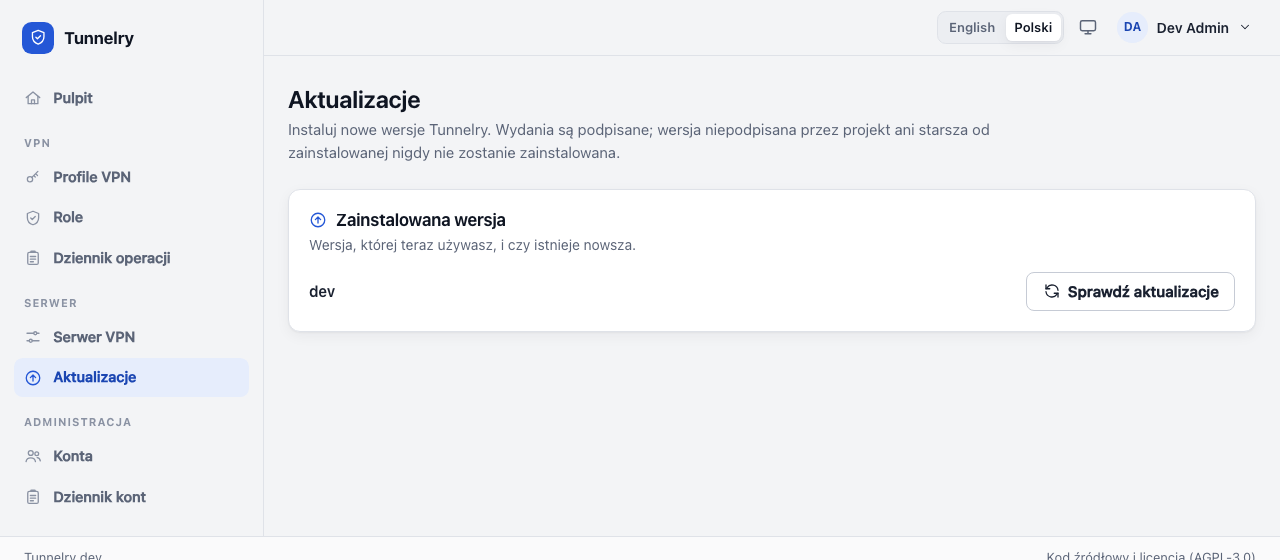The image size is (1280, 560).
Task: Open Dziennik operacji log
Action: coord(132,258)
